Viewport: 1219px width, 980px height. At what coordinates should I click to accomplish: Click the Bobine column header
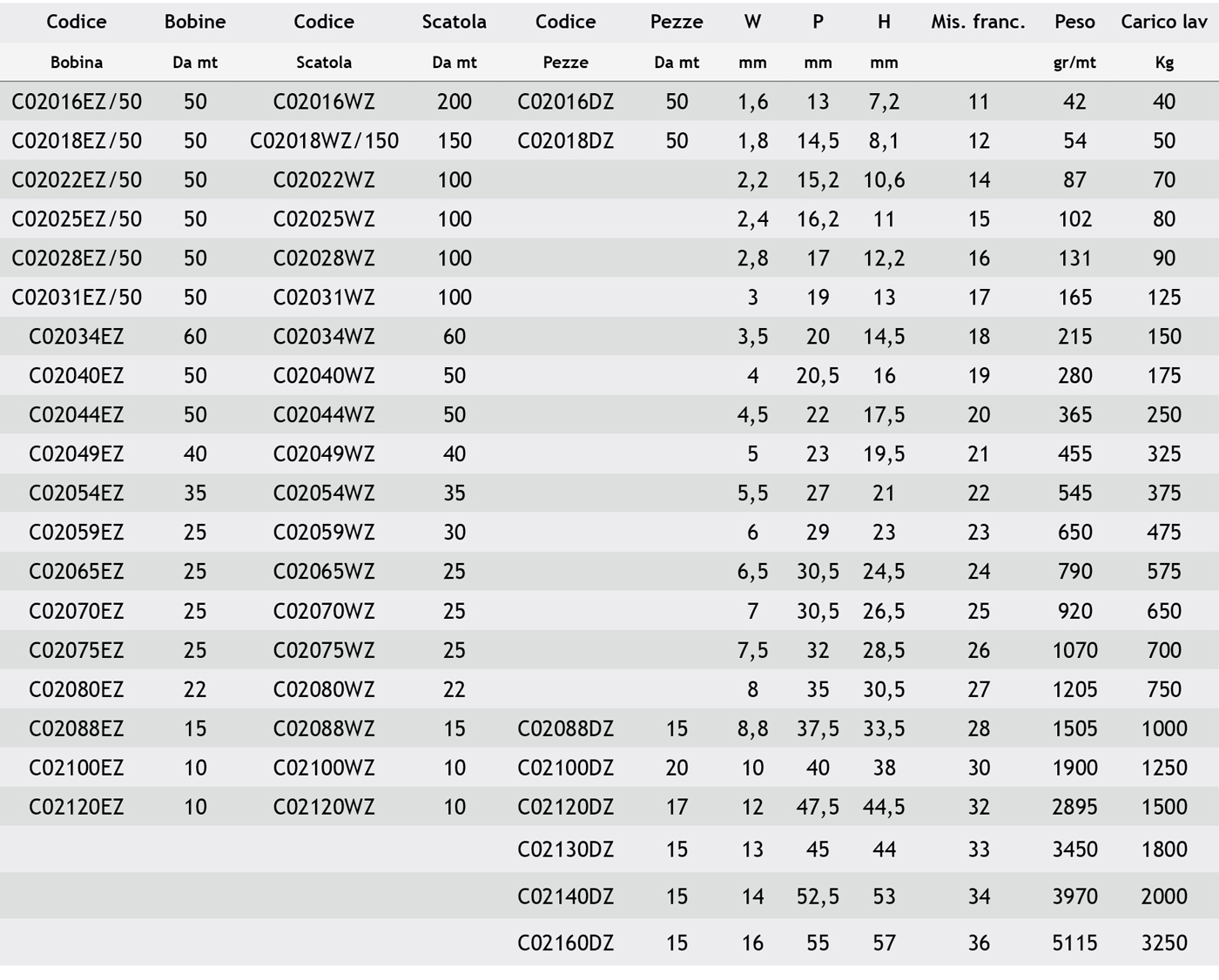[195, 22]
